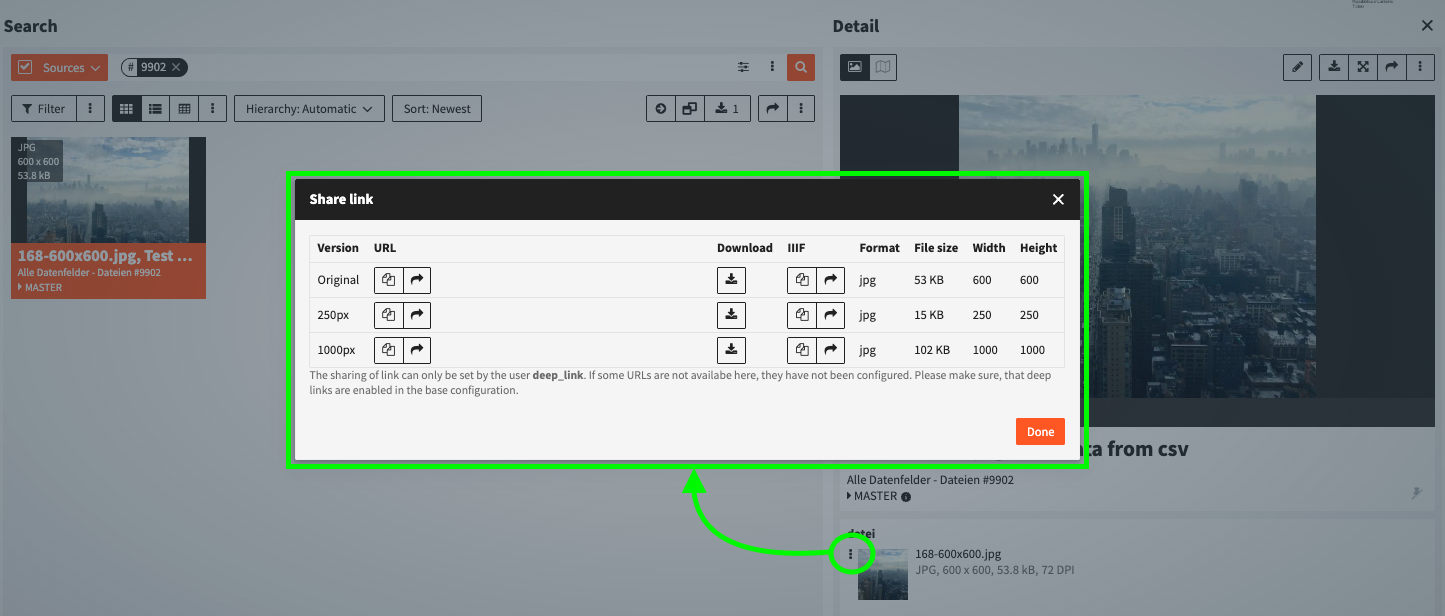Open the Filter button

(x=44, y=109)
